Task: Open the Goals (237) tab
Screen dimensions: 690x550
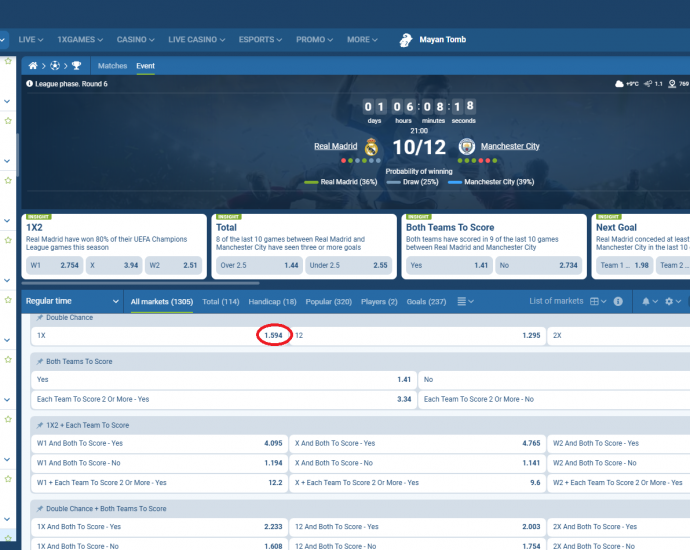Action: (x=426, y=302)
